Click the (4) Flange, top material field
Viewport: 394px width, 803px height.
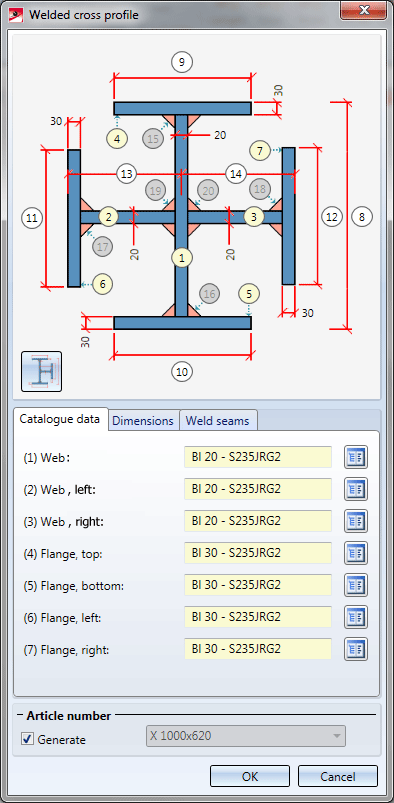[258, 553]
